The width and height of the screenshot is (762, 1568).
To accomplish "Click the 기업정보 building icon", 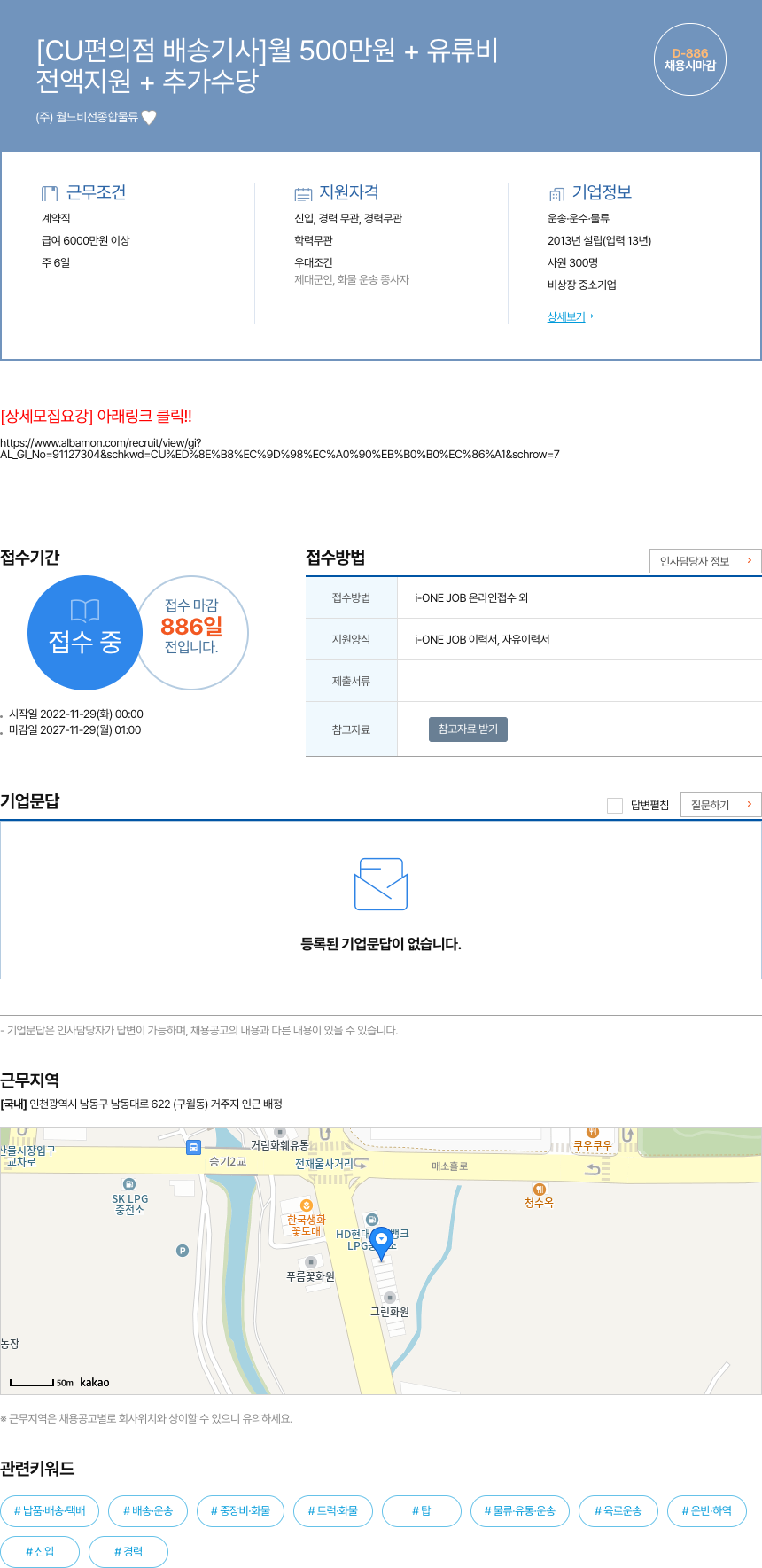I will coord(556,193).
